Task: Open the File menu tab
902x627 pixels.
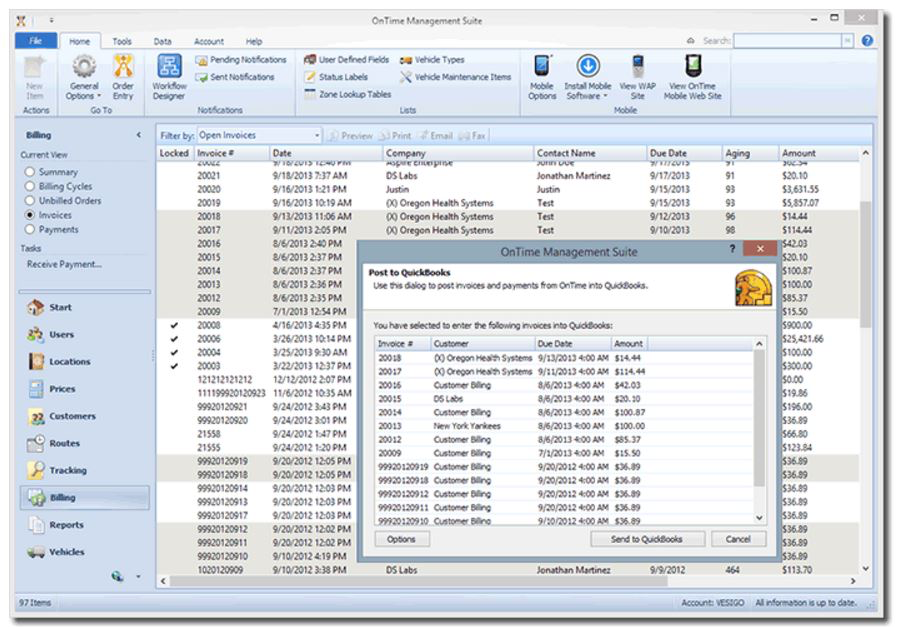Action: coord(36,41)
